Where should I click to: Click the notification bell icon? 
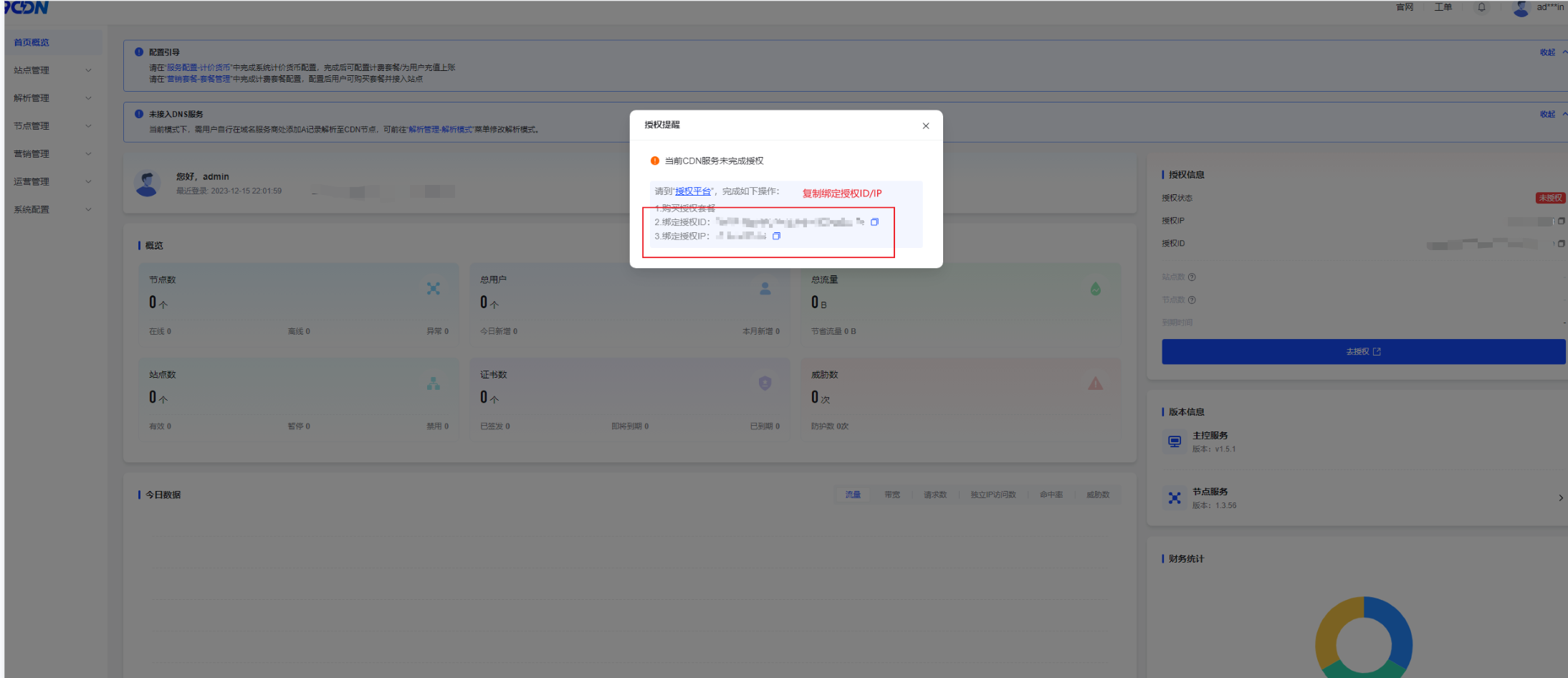click(x=1481, y=8)
